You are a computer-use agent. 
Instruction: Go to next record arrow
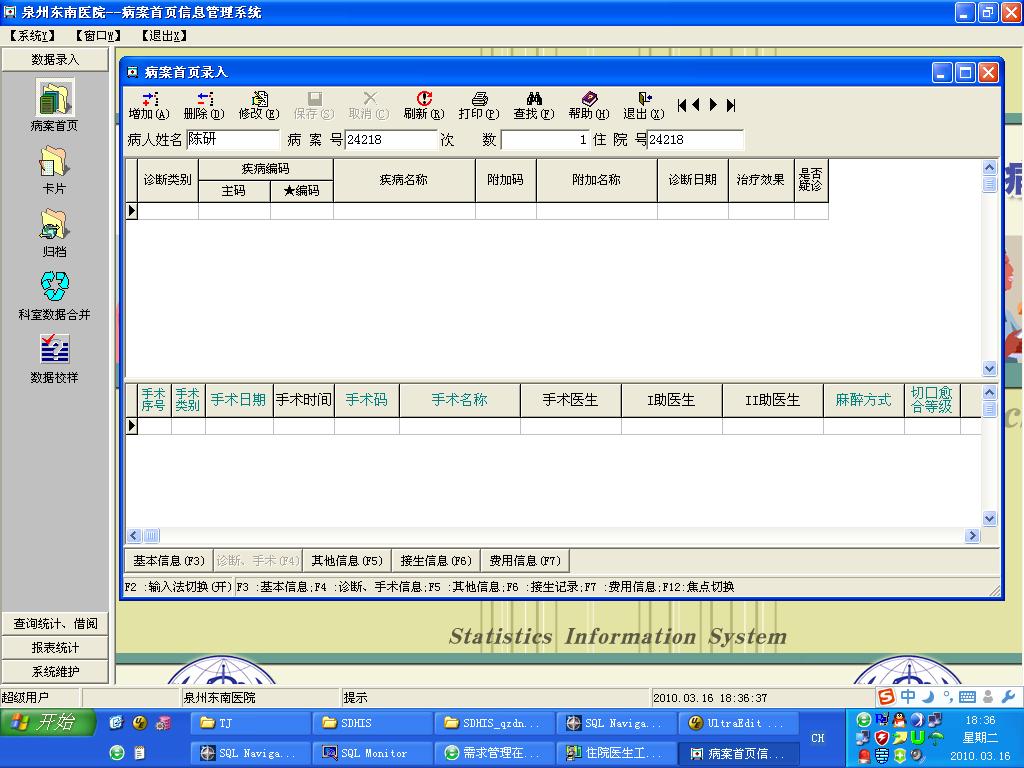[x=713, y=104]
